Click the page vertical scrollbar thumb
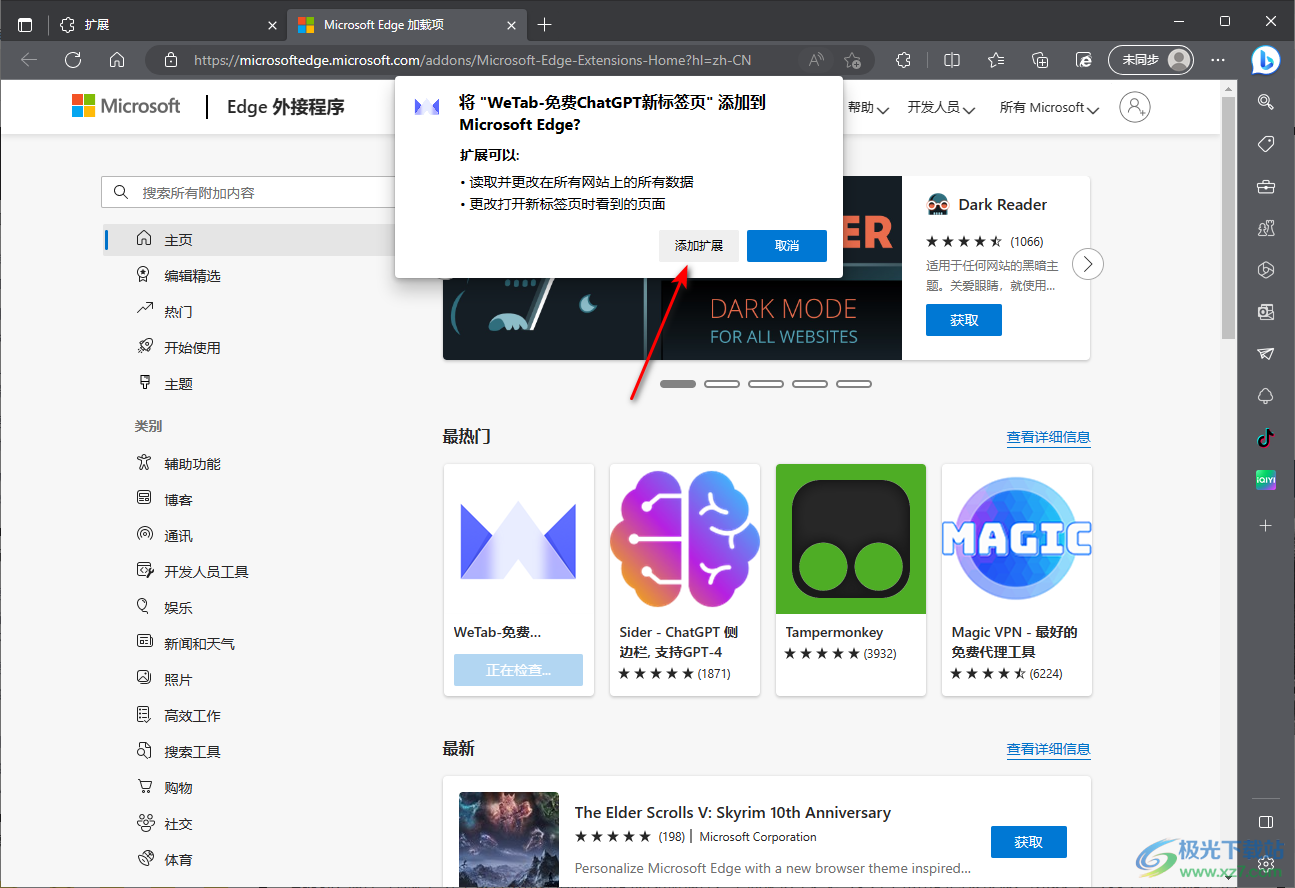The width and height of the screenshot is (1295, 888). (1228, 217)
